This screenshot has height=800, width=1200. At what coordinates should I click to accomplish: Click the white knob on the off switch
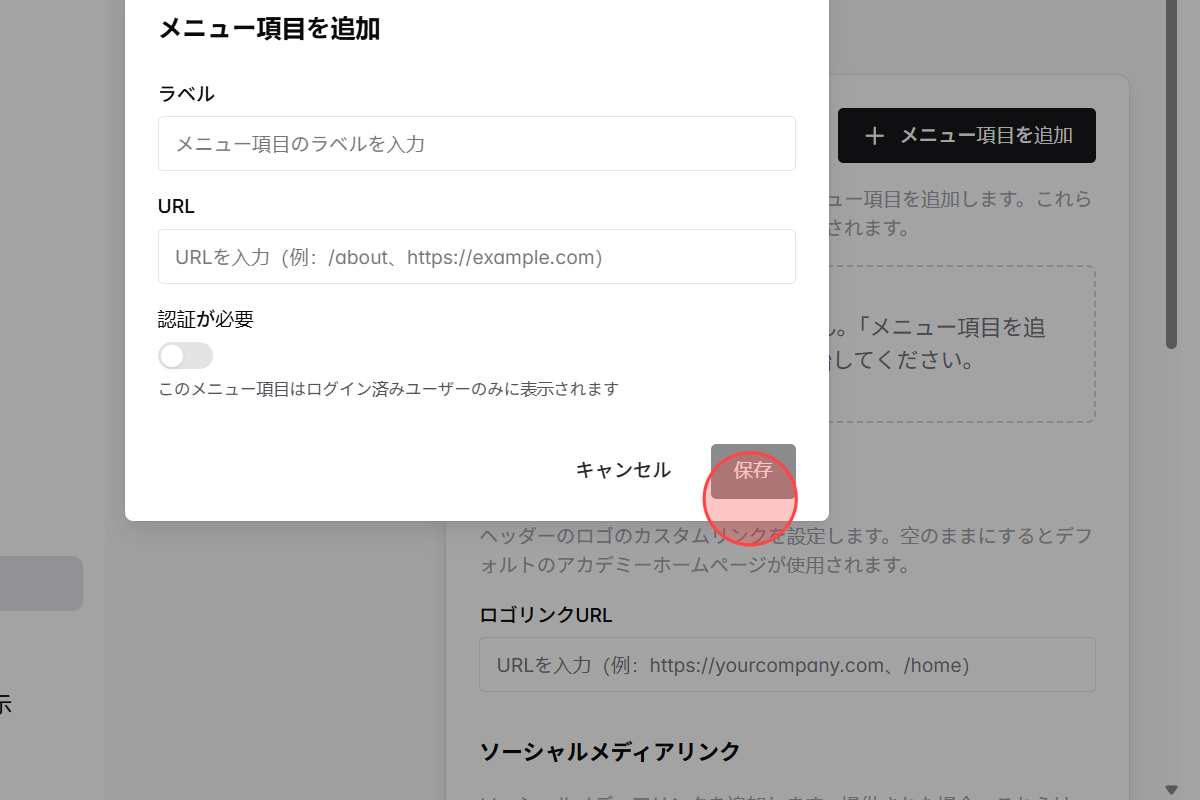(x=174, y=355)
